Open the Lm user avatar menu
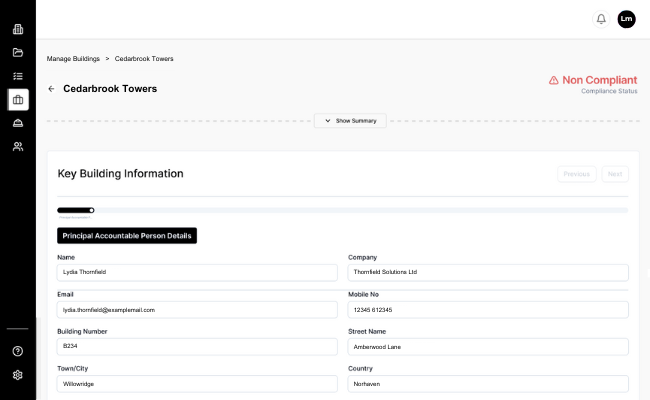 [626, 19]
